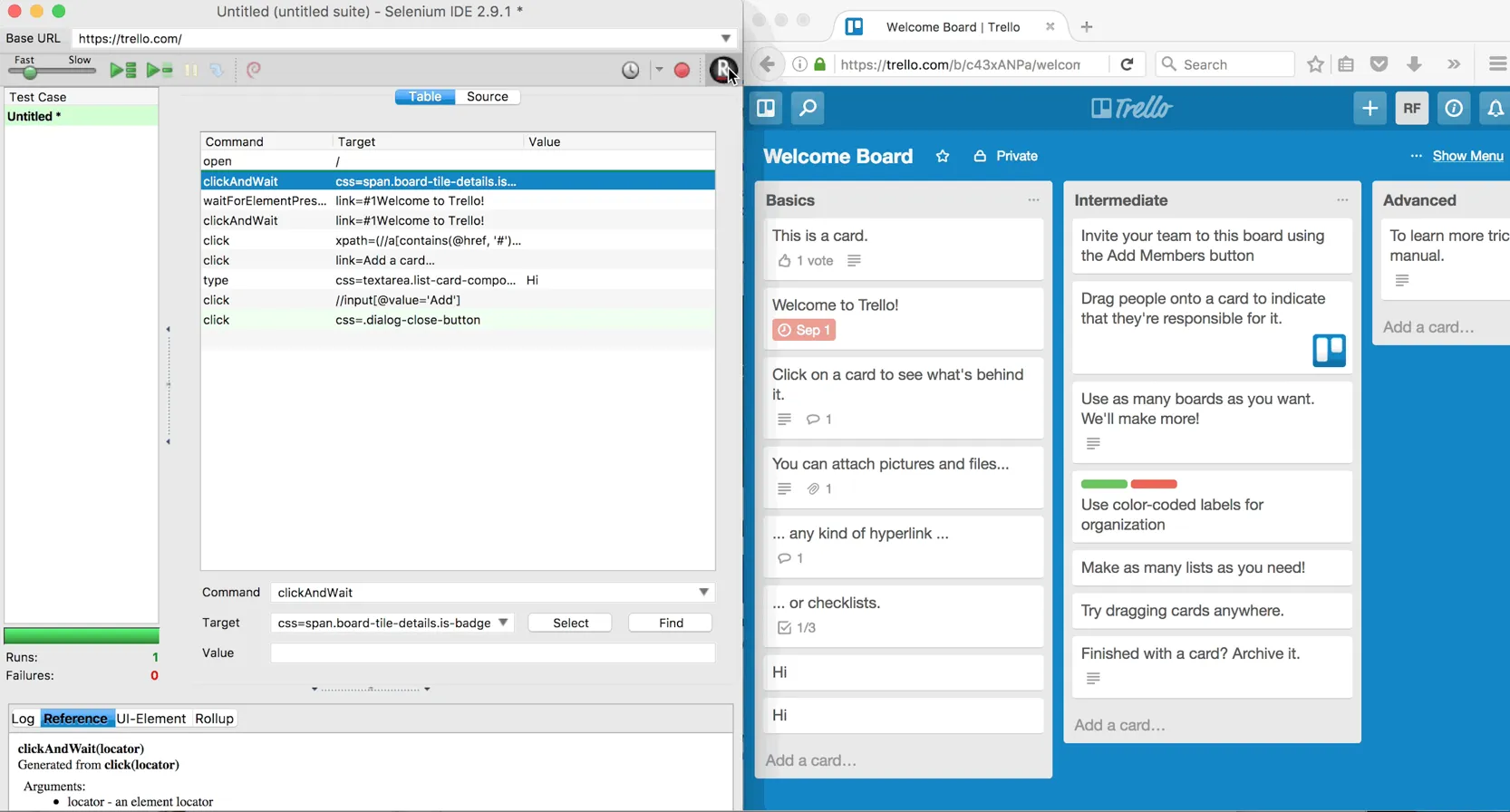Open the Rollup tab in the bottom panel
The width and height of the screenshot is (1510, 812).
pyautogui.click(x=215, y=719)
